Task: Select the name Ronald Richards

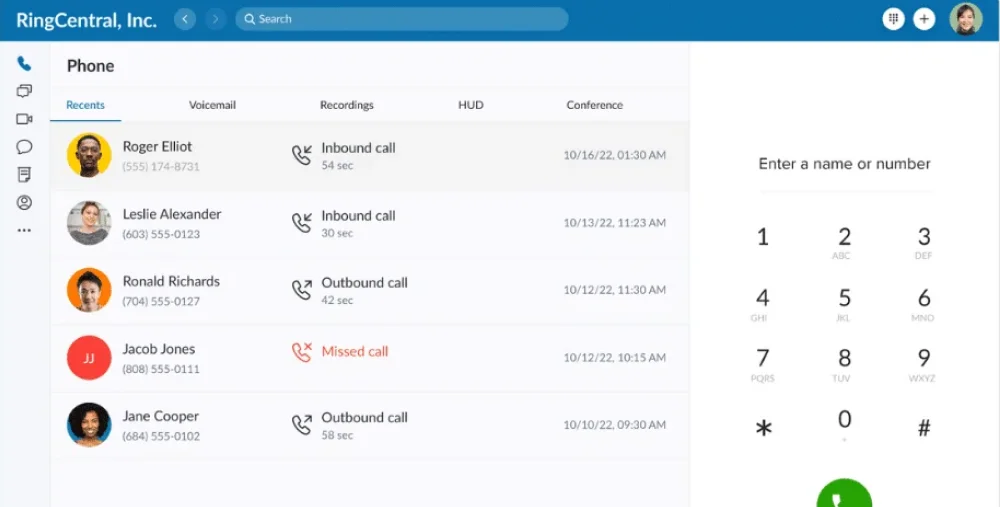Action: [x=171, y=281]
